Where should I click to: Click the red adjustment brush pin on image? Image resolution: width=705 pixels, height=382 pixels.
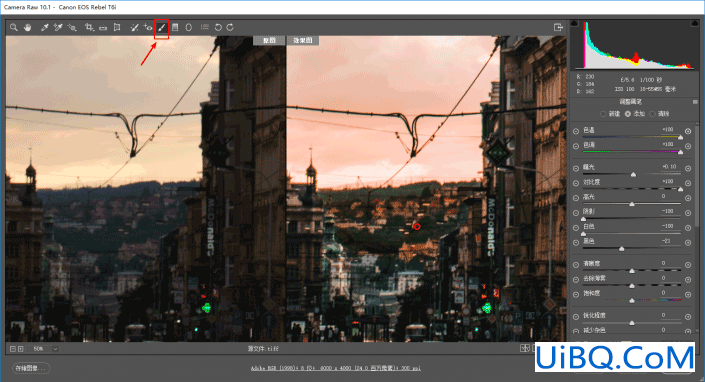(417, 227)
